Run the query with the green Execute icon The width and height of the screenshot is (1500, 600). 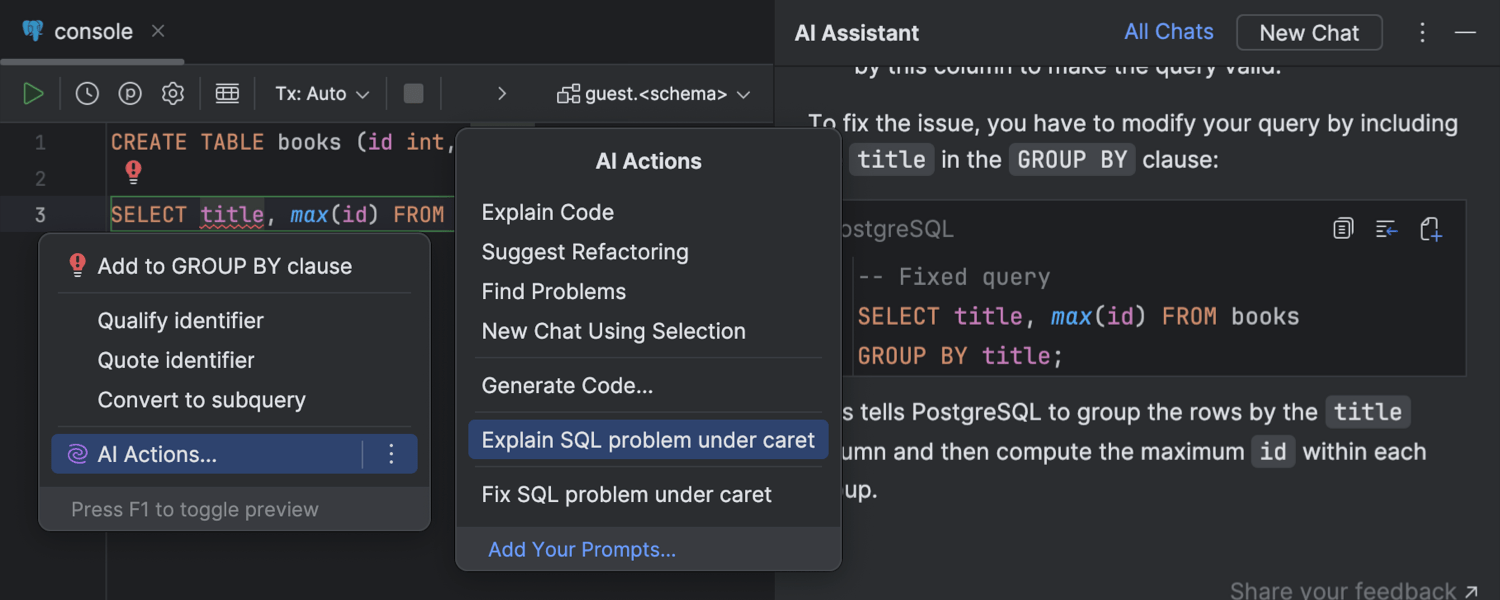tap(33, 94)
